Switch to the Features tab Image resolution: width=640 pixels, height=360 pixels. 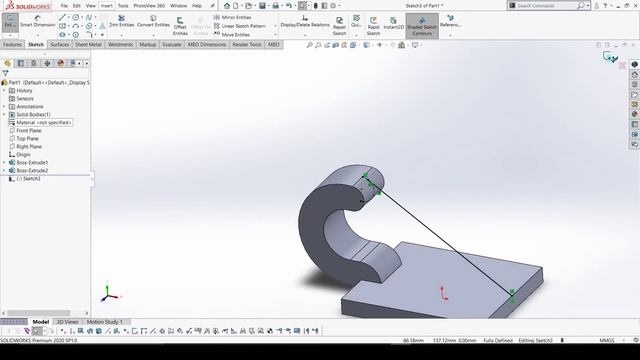(x=12, y=44)
